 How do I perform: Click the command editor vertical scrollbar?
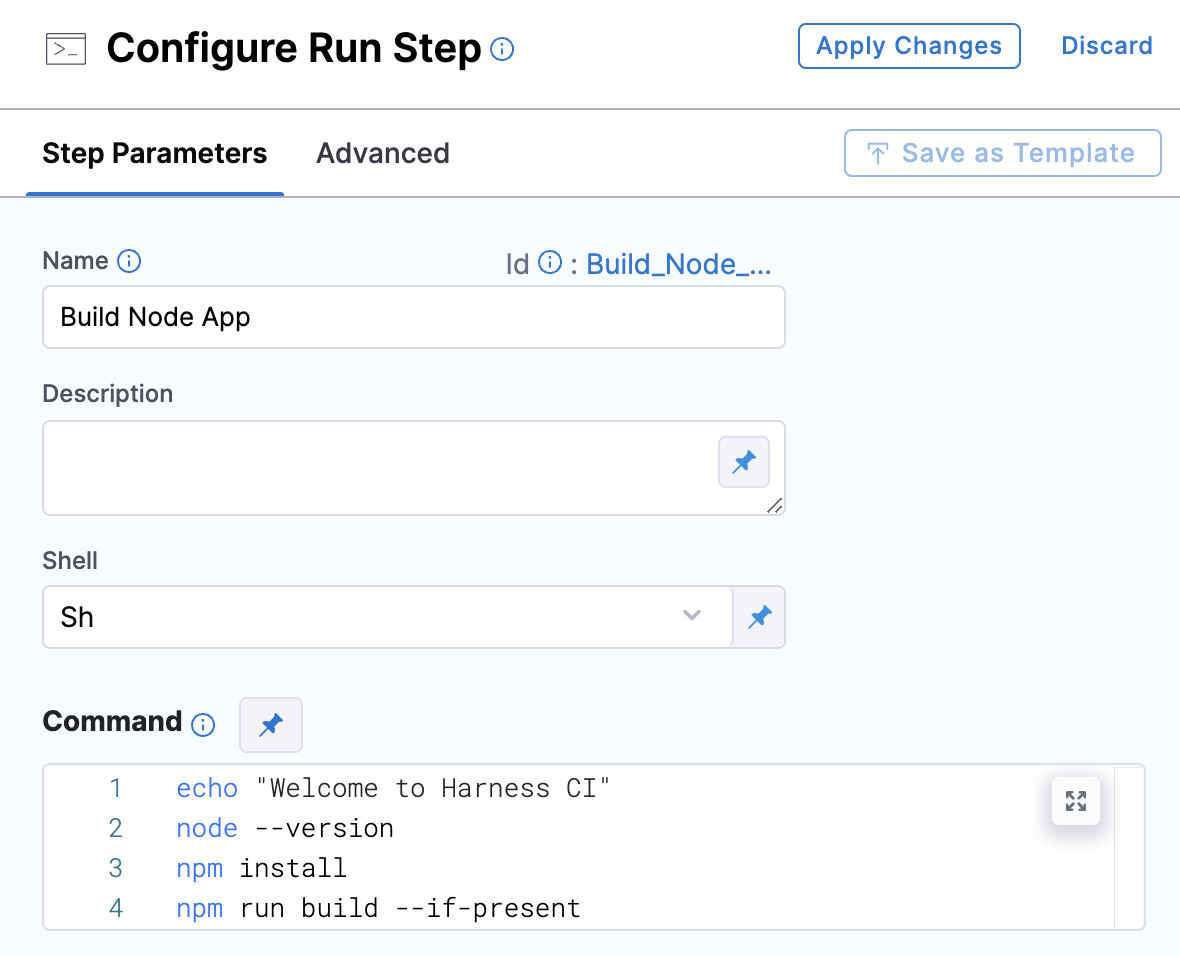pyautogui.click(x=1129, y=847)
